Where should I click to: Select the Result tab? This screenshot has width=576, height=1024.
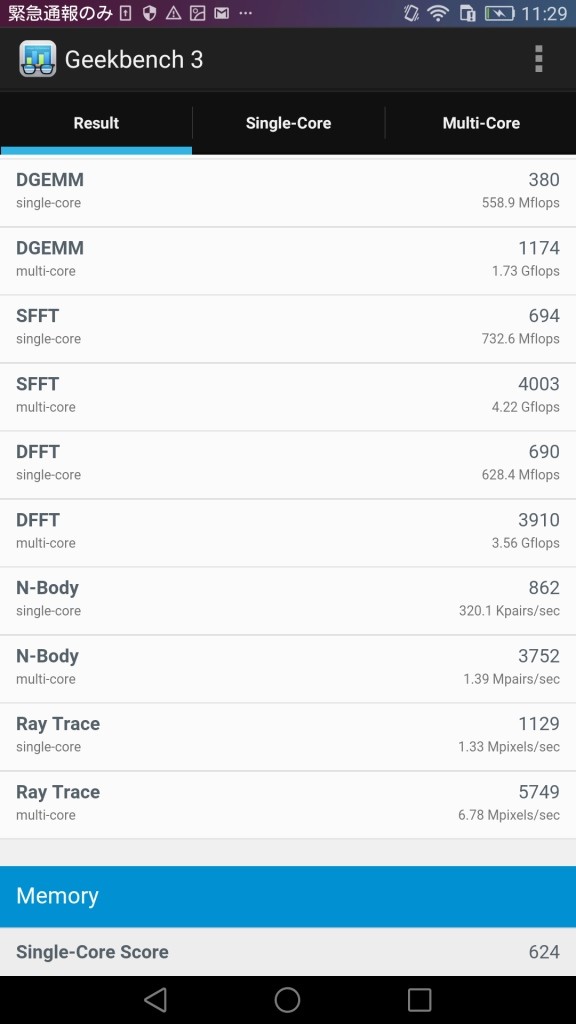[96, 123]
